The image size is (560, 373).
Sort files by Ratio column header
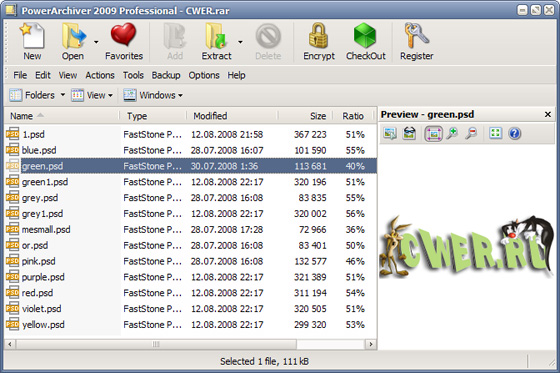pyautogui.click(x=353, y=116)
